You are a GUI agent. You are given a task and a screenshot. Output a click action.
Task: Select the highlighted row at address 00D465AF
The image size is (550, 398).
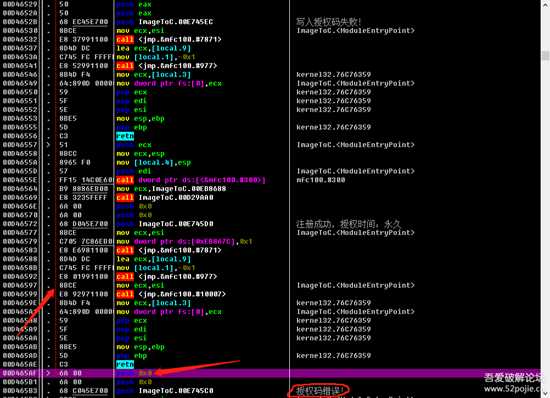[270, 373]
